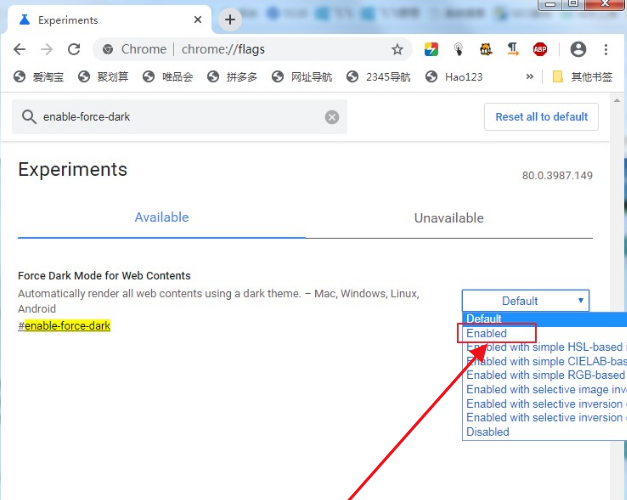Click the page scrollbar up arrow
Screen dimensions: 627x500
(x=617, y=100)
